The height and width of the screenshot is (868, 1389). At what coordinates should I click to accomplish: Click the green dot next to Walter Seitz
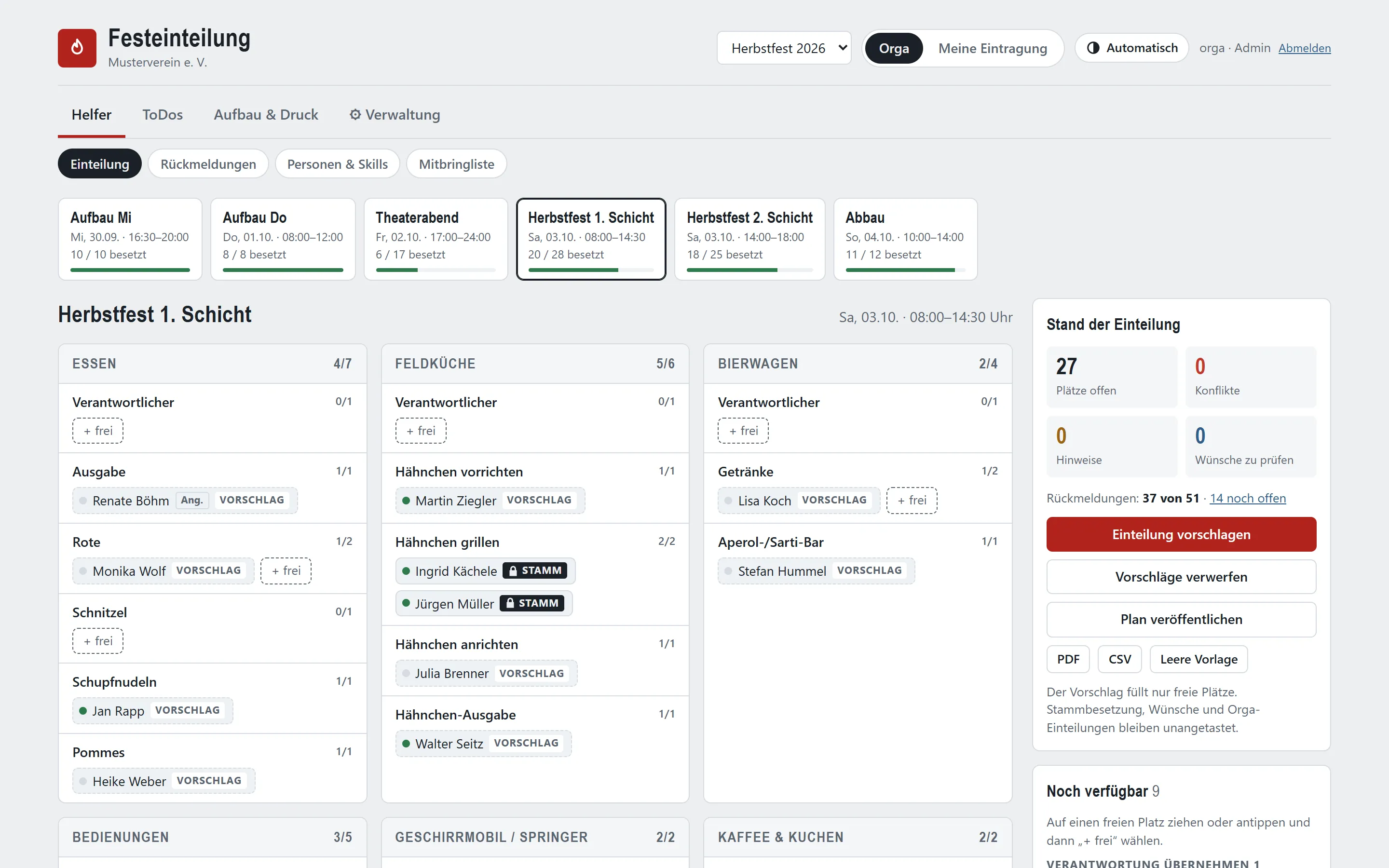click(406, 744)
